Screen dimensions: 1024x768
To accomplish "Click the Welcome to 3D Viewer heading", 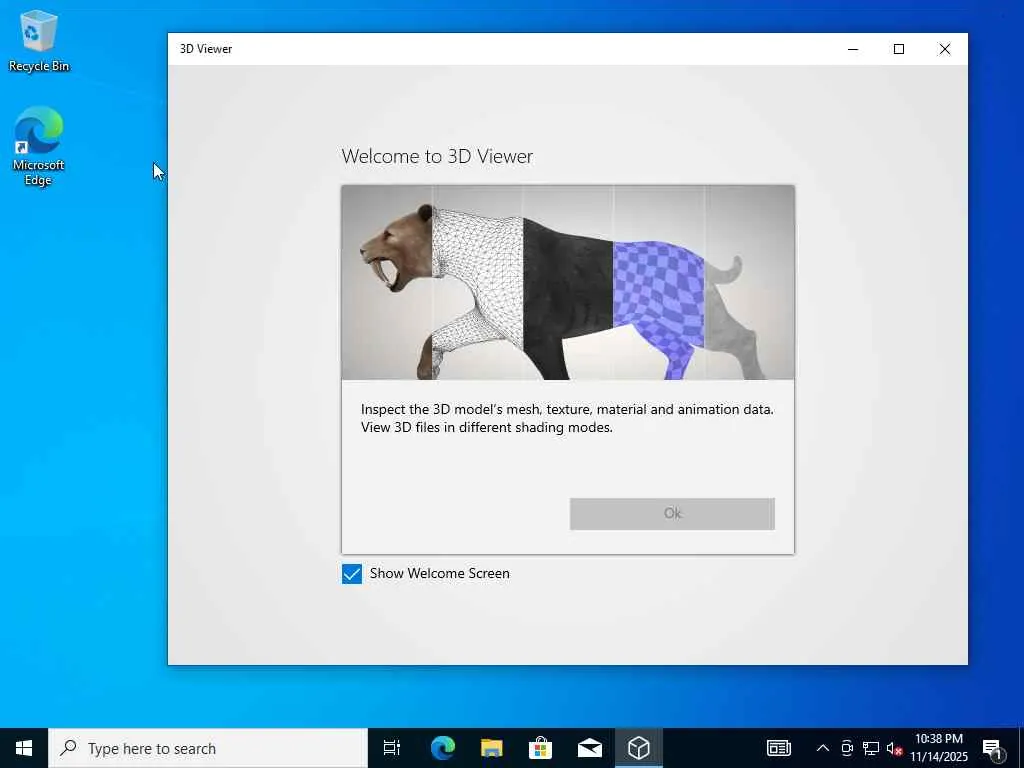I will (x=437, y=157).
